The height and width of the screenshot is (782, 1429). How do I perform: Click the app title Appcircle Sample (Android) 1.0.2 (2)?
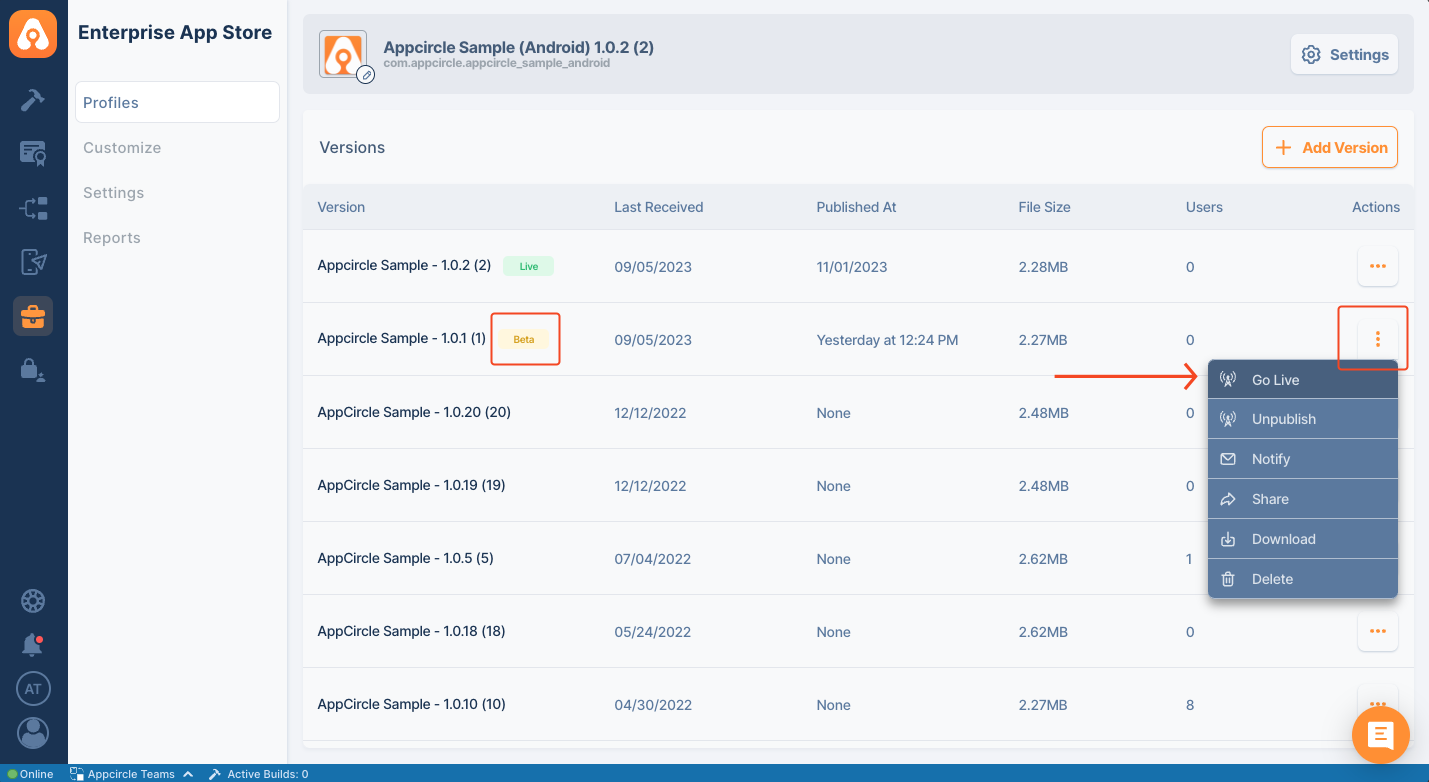pos(518,47)
